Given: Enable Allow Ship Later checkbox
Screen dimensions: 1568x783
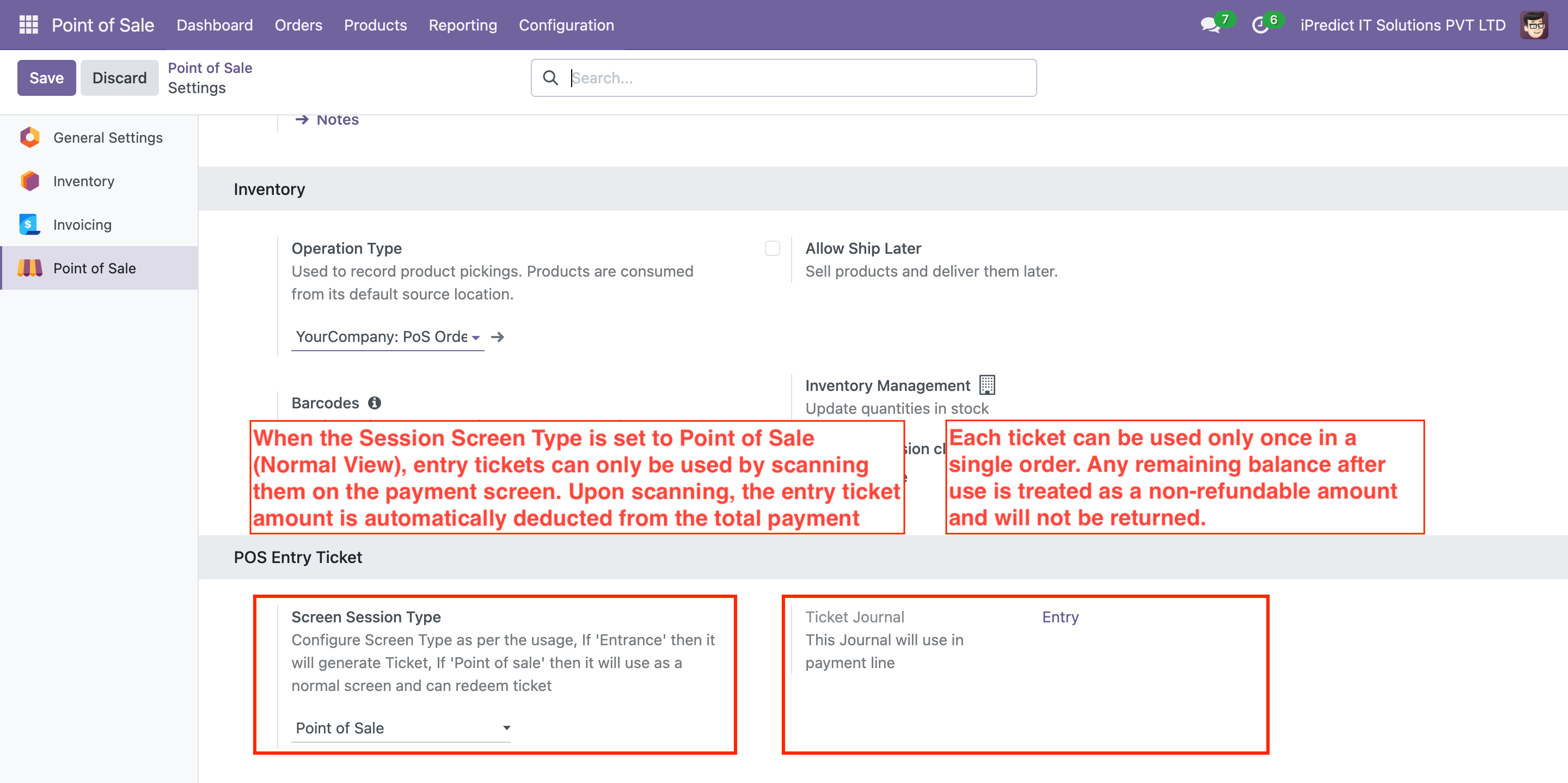Looking at the screenshot, I should (x=772, y=248).
